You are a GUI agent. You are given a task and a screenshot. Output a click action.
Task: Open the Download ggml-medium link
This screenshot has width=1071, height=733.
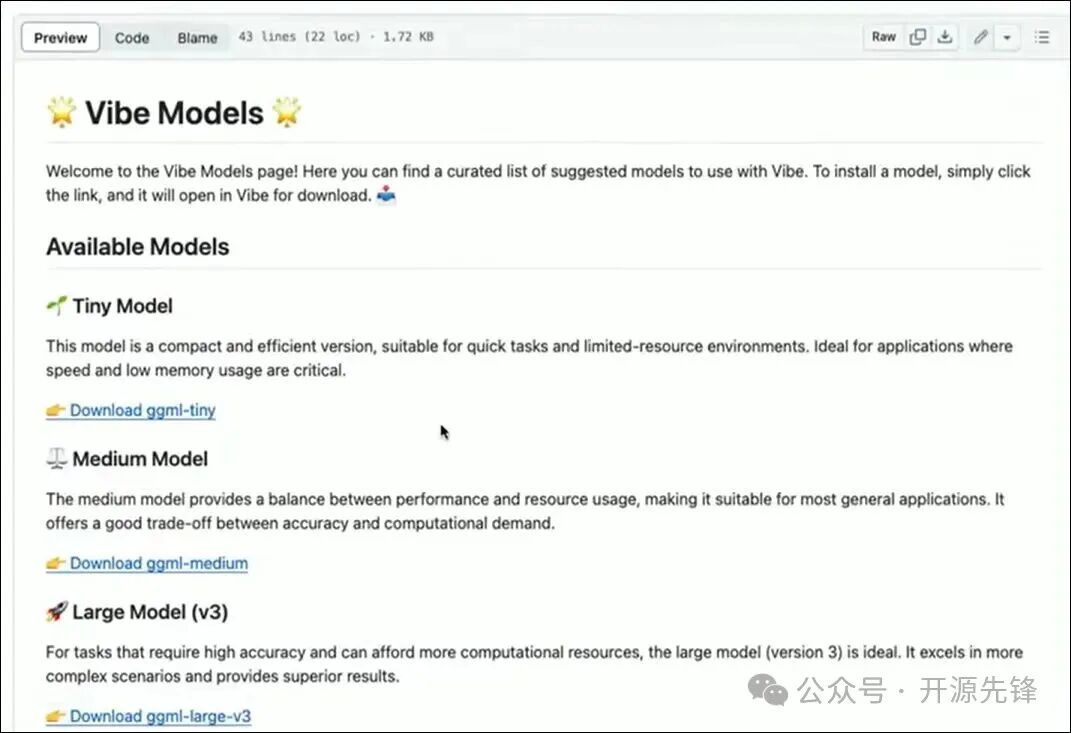pyautogui.click(x=158, y=563)
